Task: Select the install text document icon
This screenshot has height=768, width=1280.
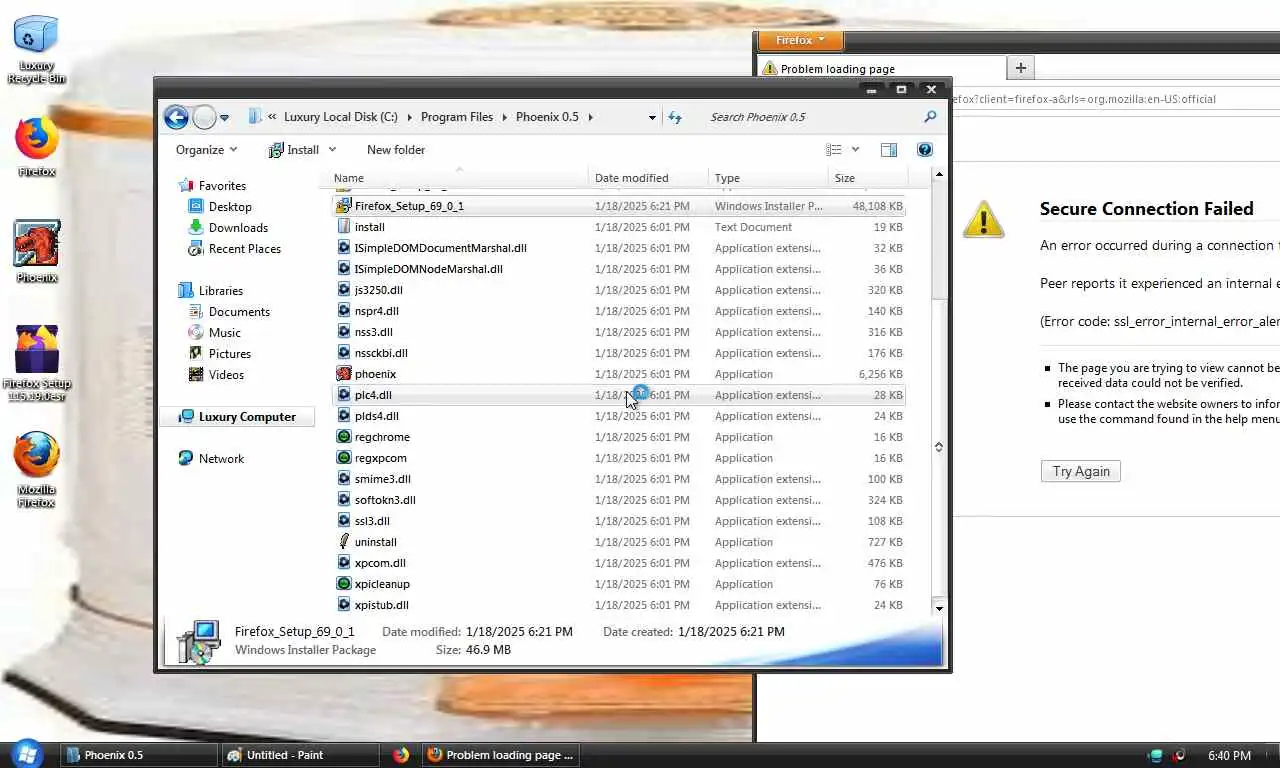Action: [x=344, y=227]
